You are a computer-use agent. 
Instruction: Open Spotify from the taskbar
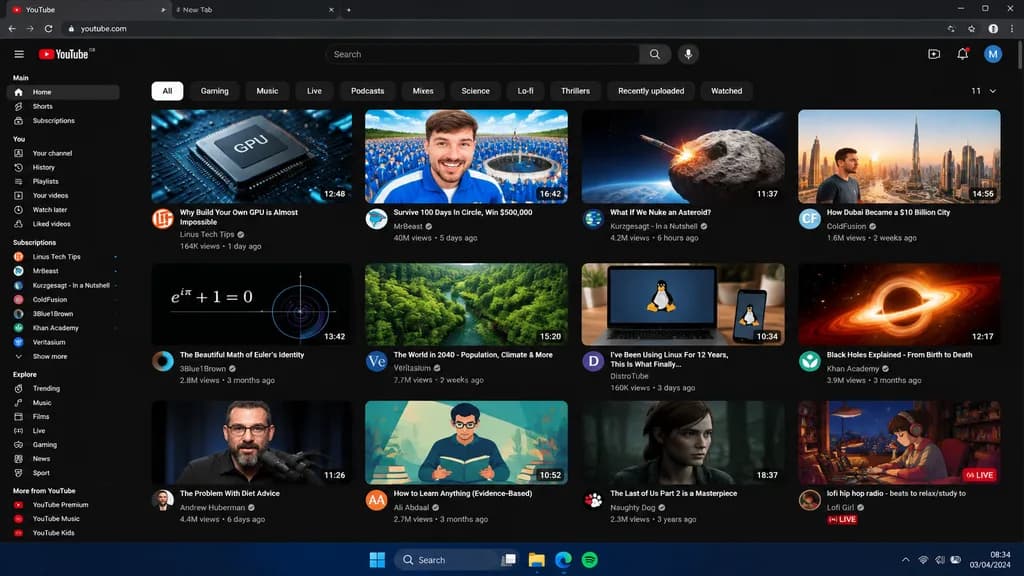tap(589, 560)
